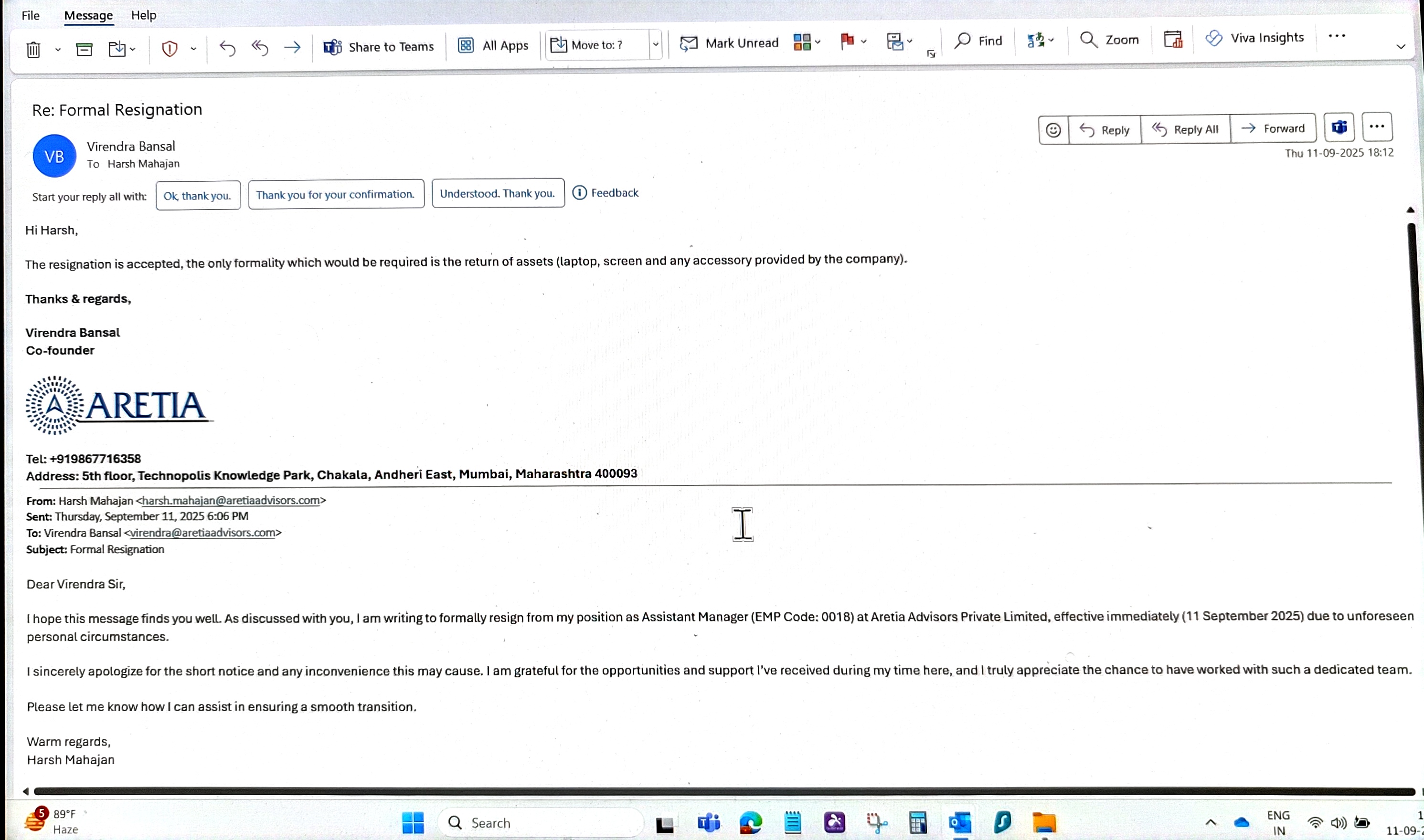Click the Delete trash can icon
This screenshot has height=840, width=1424.
33,50
